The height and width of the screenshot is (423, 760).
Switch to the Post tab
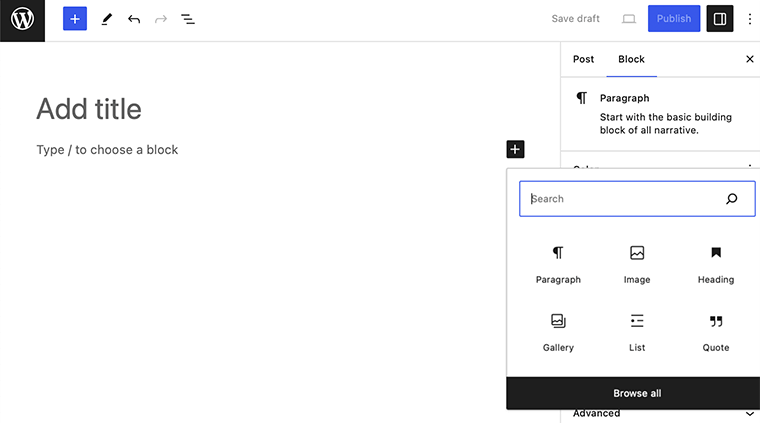tap(583, 59)
